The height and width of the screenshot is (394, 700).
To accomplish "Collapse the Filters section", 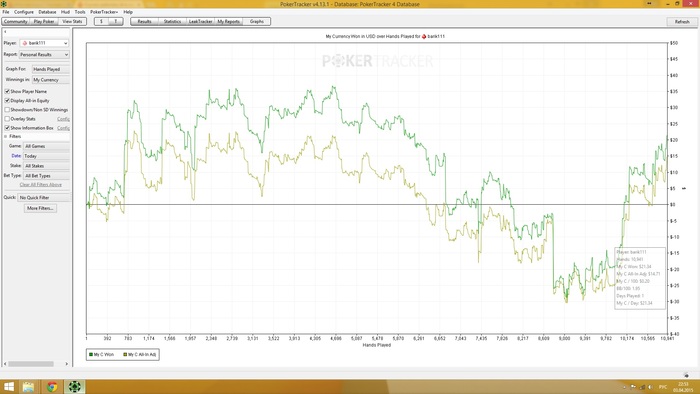I will 6,137.
